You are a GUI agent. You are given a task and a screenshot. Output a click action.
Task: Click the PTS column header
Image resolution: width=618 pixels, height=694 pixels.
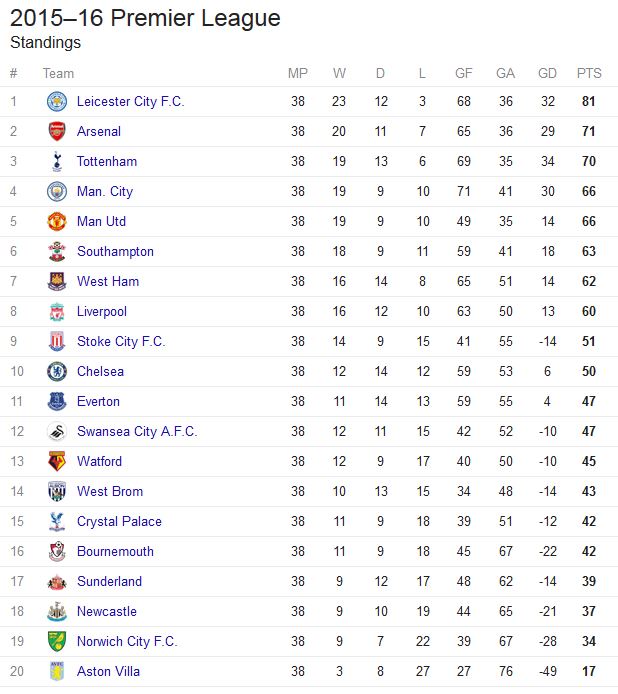click(x=589, y=73)
